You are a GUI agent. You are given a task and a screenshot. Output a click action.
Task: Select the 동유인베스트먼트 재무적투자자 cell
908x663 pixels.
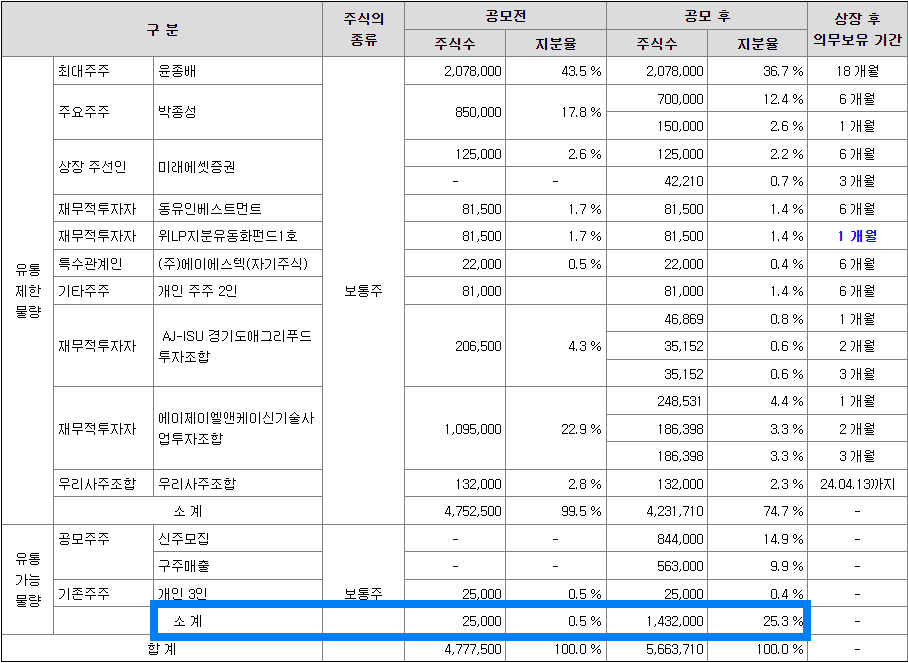point(210,210)
